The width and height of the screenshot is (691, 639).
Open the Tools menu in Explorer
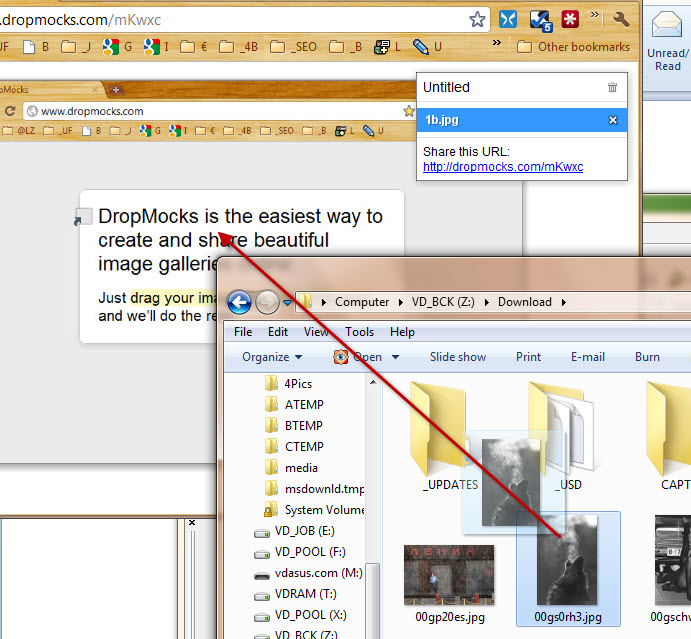pos(359,332)
